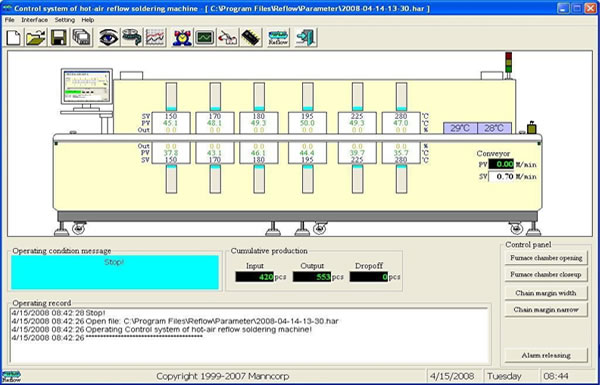Click bottom zone box with PV 37.8

click(171, 153)
